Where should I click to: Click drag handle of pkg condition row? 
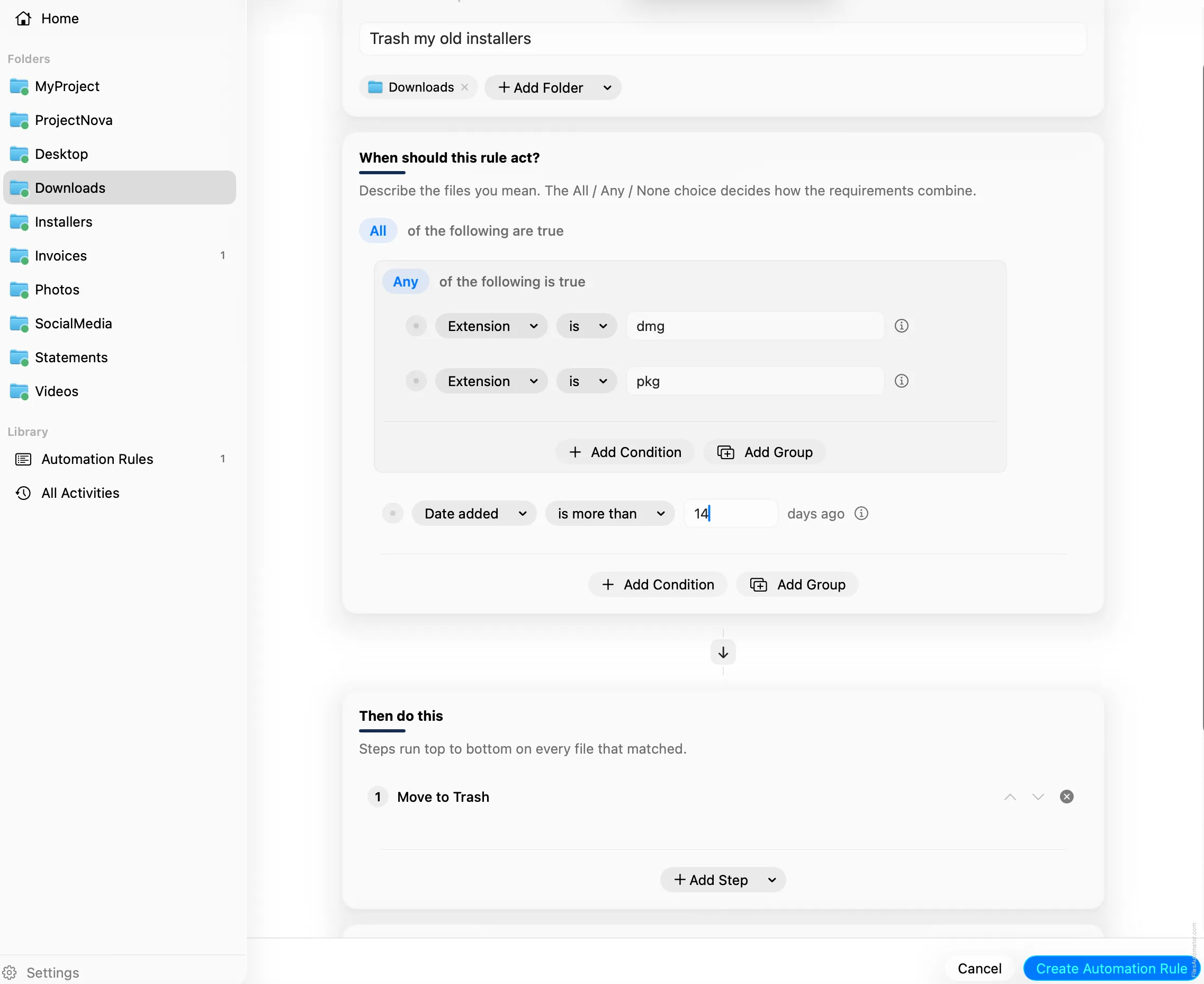pos(416,381)
